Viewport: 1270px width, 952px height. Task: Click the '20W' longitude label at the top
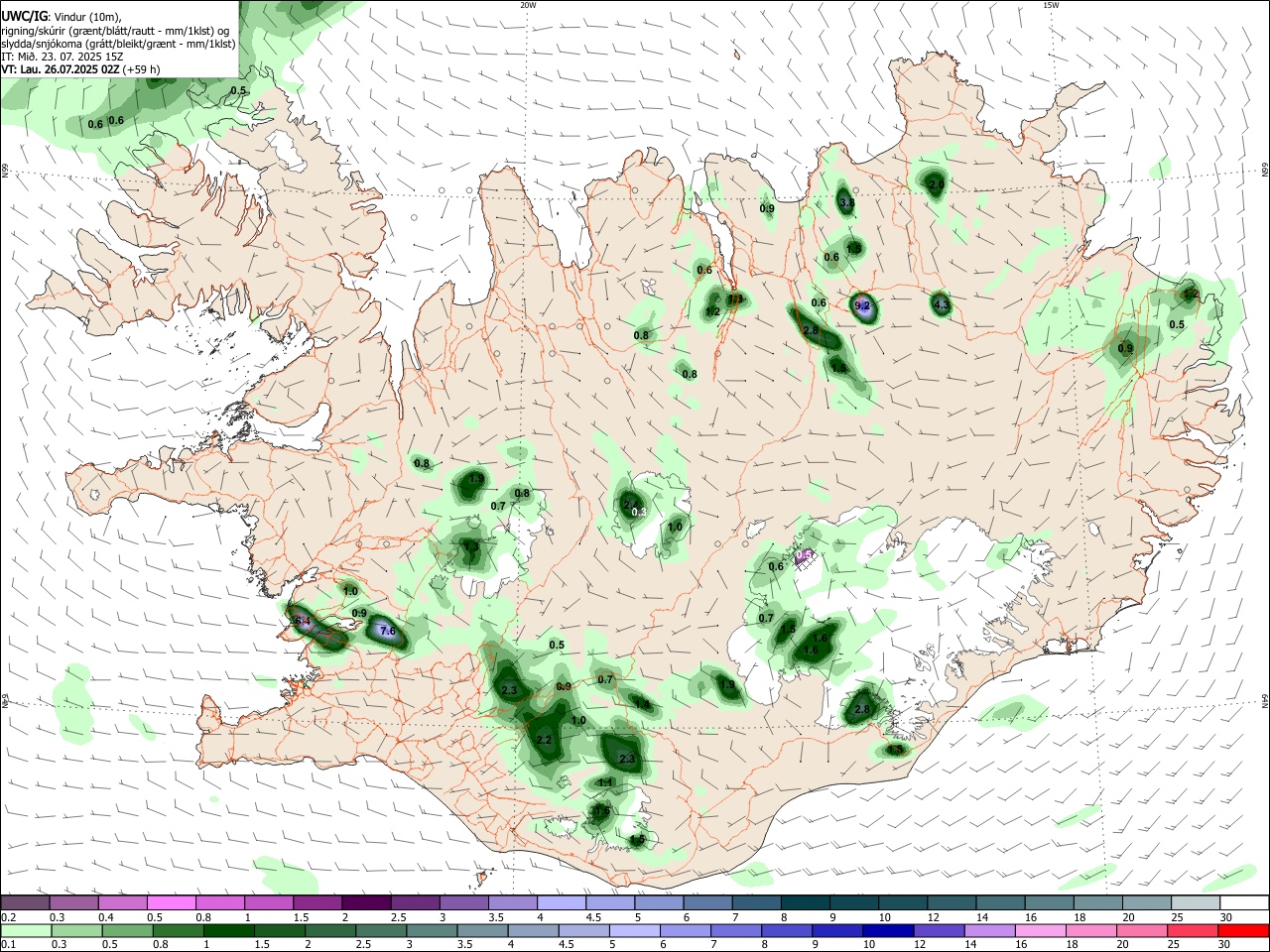[x=528, y=5]
